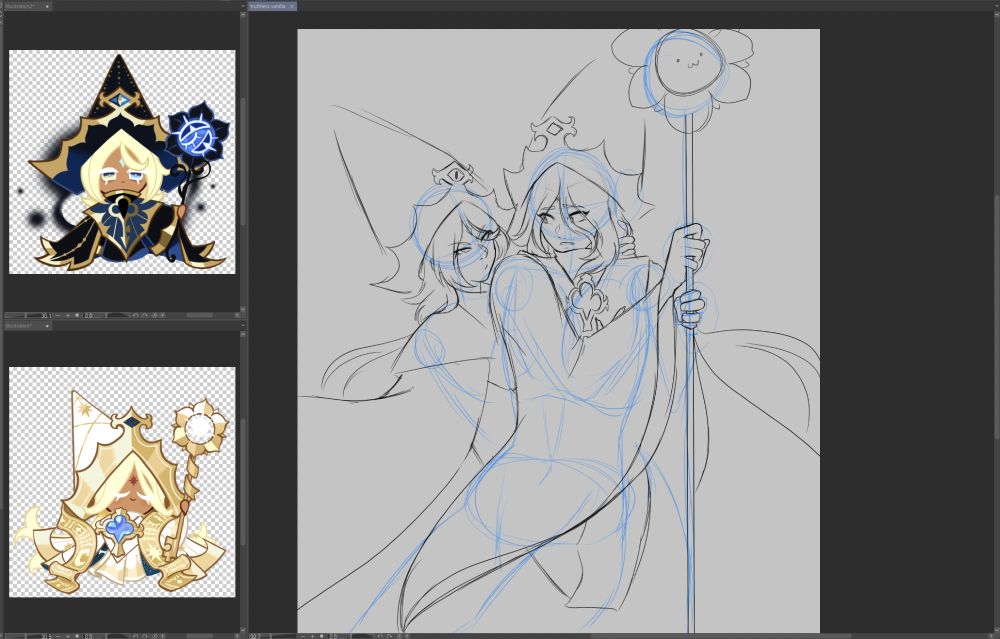Close the main canvas document tab
Screen dimensions: 1000x639
[292, 6]
